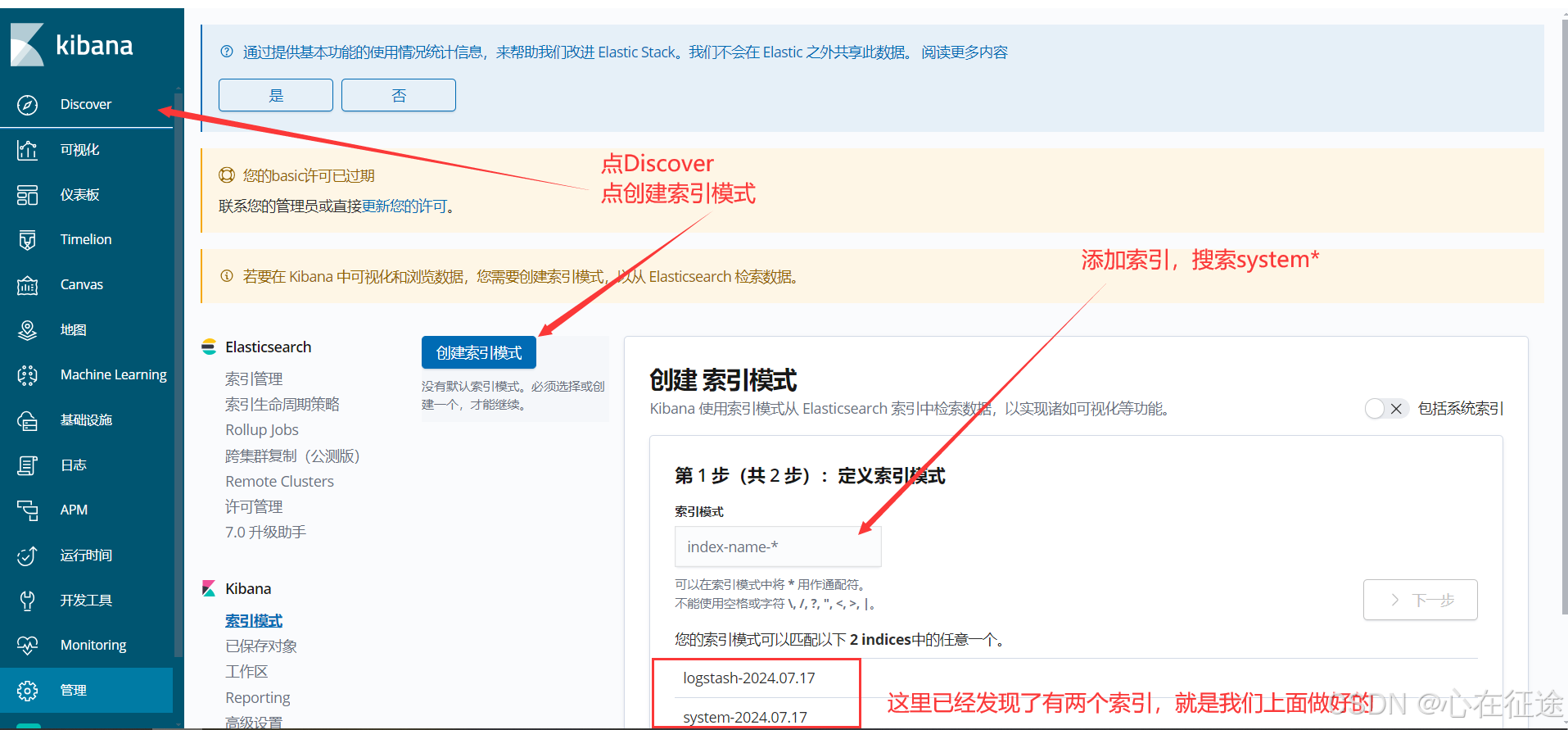
Task: Select 索引模式 under Kibana
Action: (254, 621)
